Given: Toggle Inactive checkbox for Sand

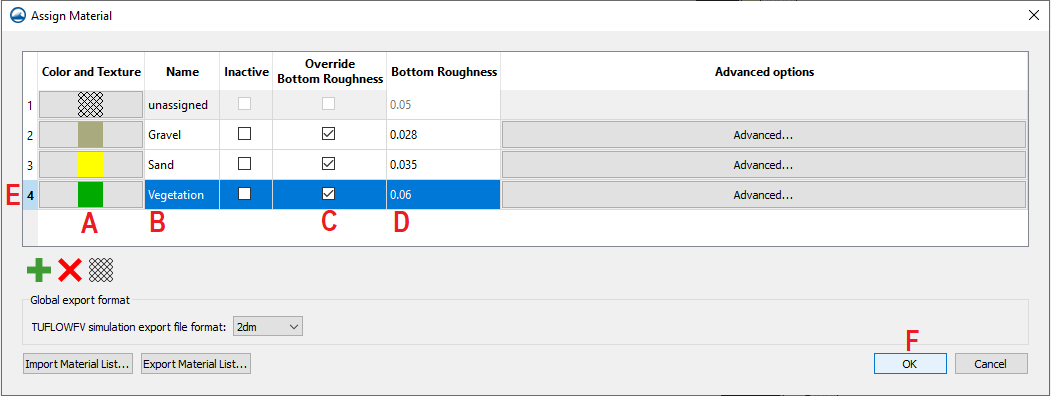Looking at the screenshot, I should point(245,163).
